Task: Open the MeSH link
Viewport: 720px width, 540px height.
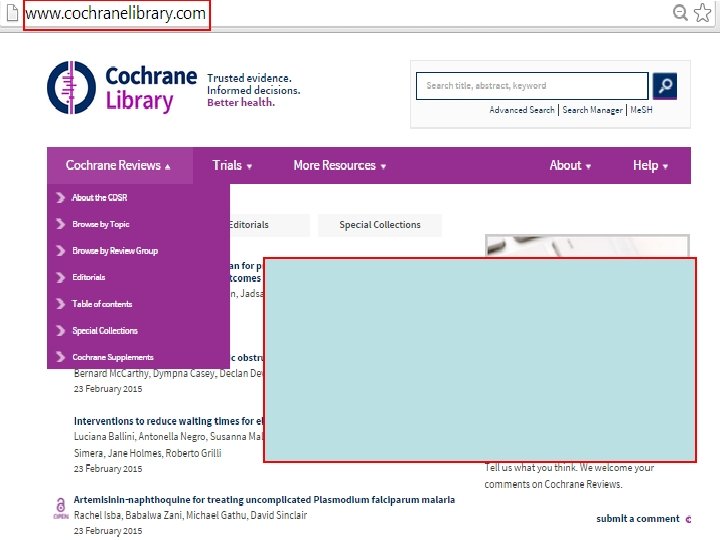Action: pyautogui.click(x=641, y=110)
